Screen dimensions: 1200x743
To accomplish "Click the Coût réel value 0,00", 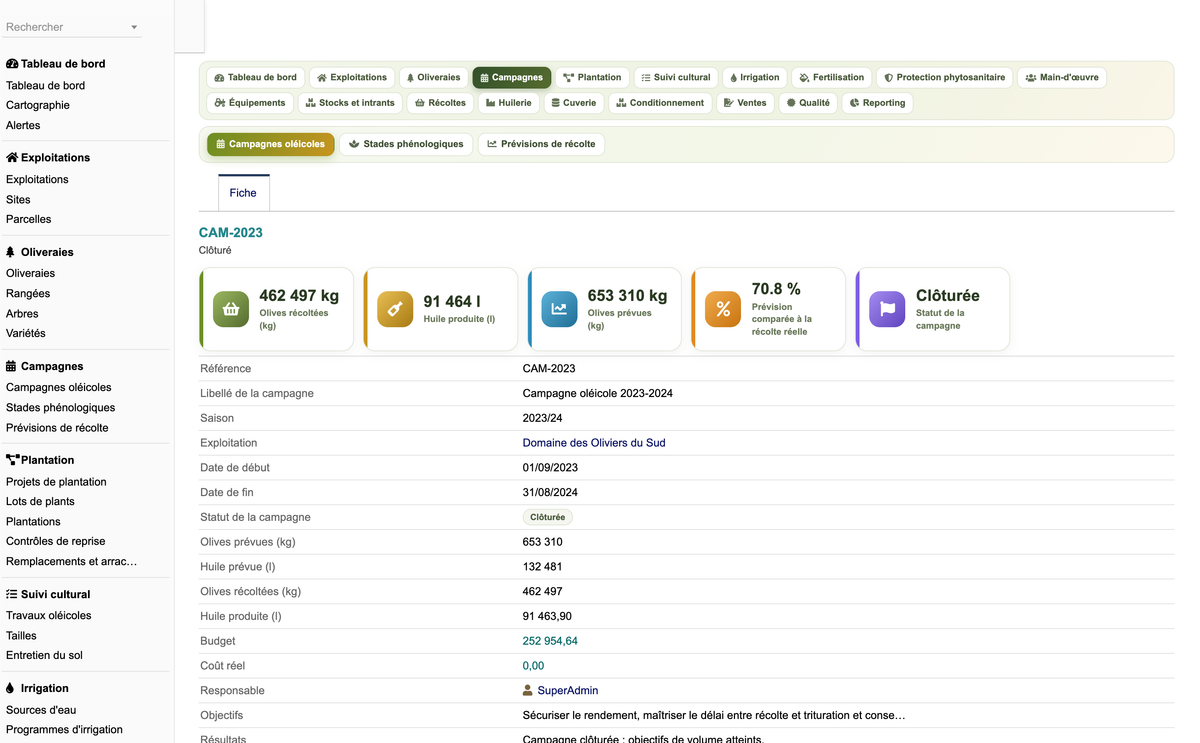I will 533,666.
